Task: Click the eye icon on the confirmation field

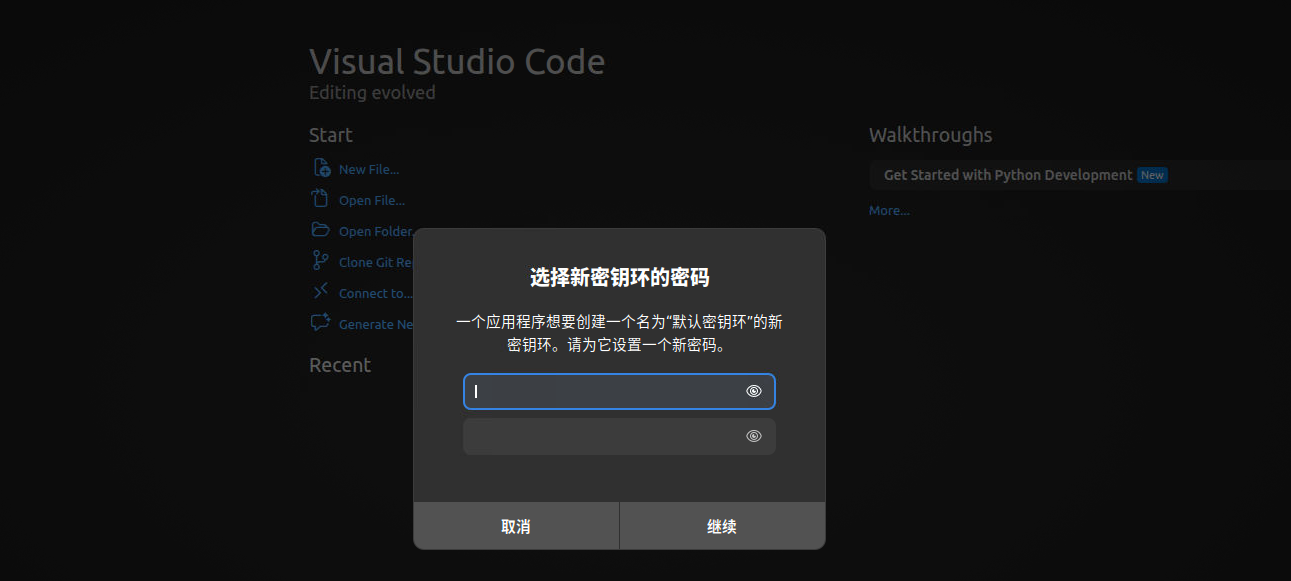Action: coord(753,436)
